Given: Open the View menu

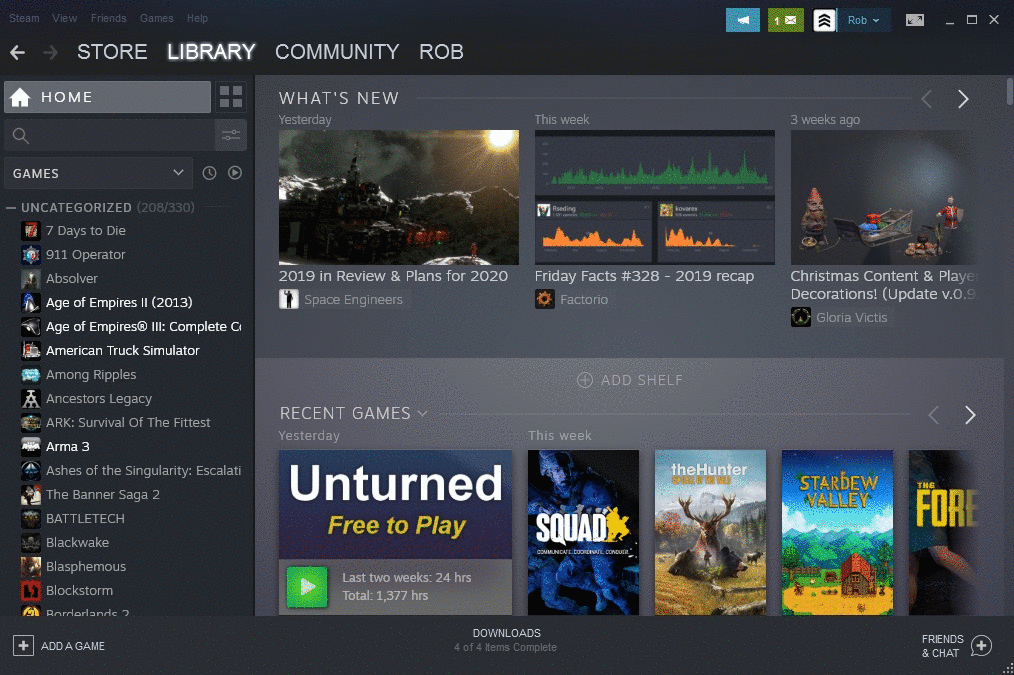Looking at the screenshot, I should click(x=64, y=18).
